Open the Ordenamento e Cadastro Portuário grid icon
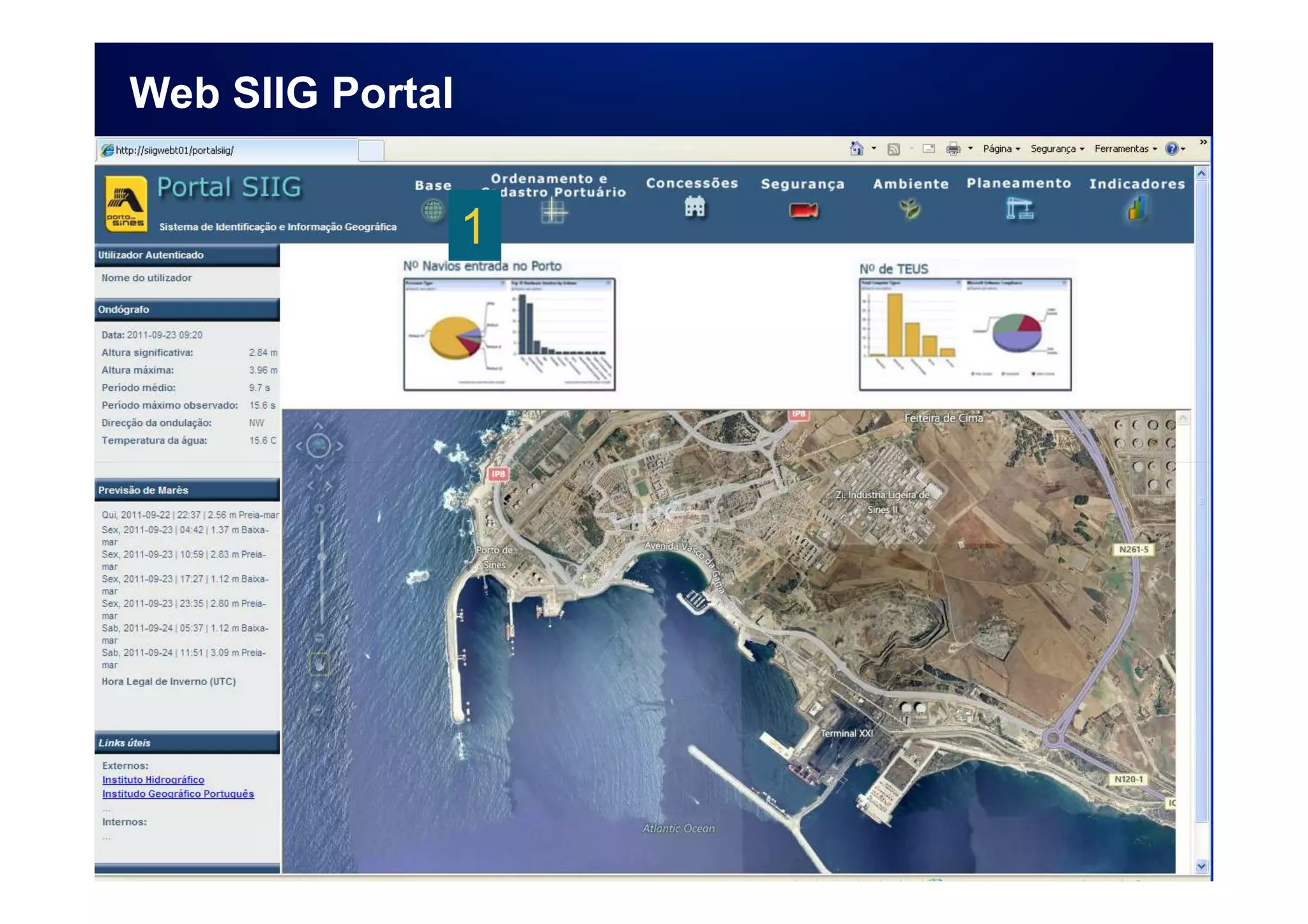This screenshot has width=1308, height=924. tap(553, 210)
